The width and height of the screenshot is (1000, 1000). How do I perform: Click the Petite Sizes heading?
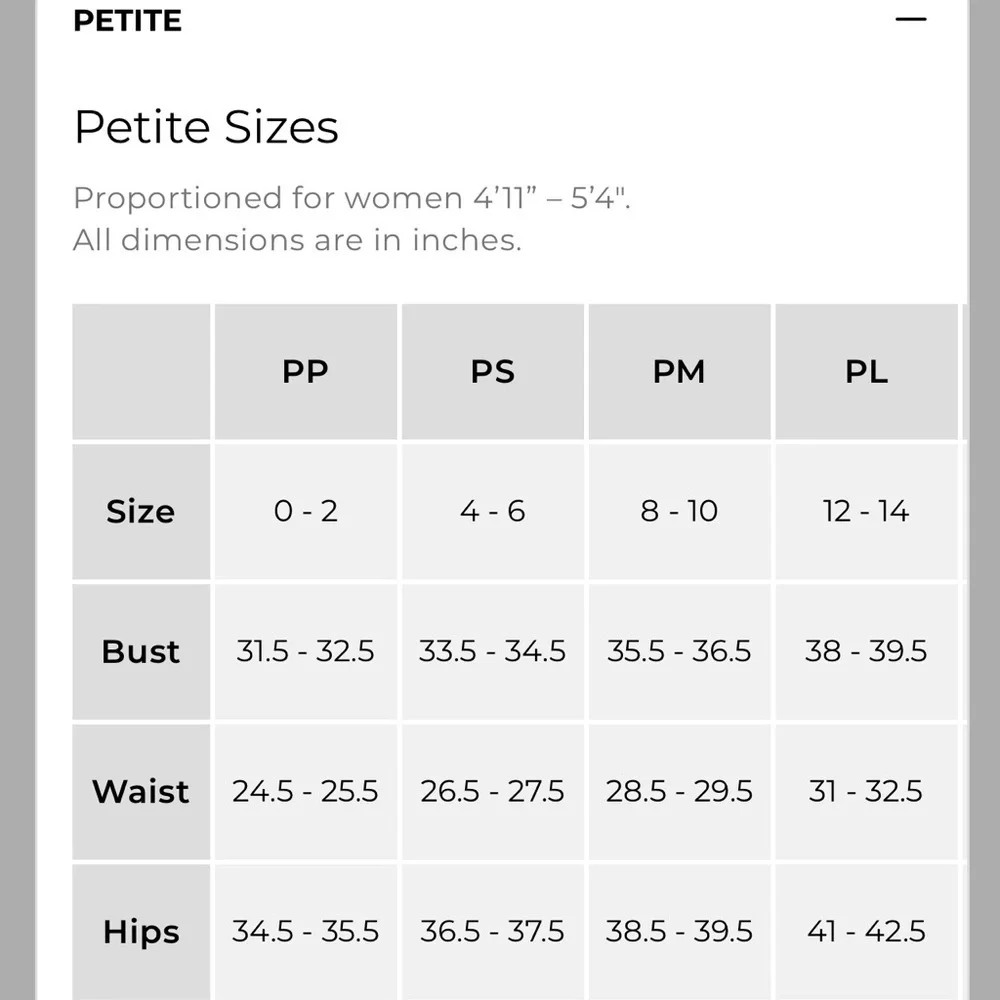click(x=206, y=127)
